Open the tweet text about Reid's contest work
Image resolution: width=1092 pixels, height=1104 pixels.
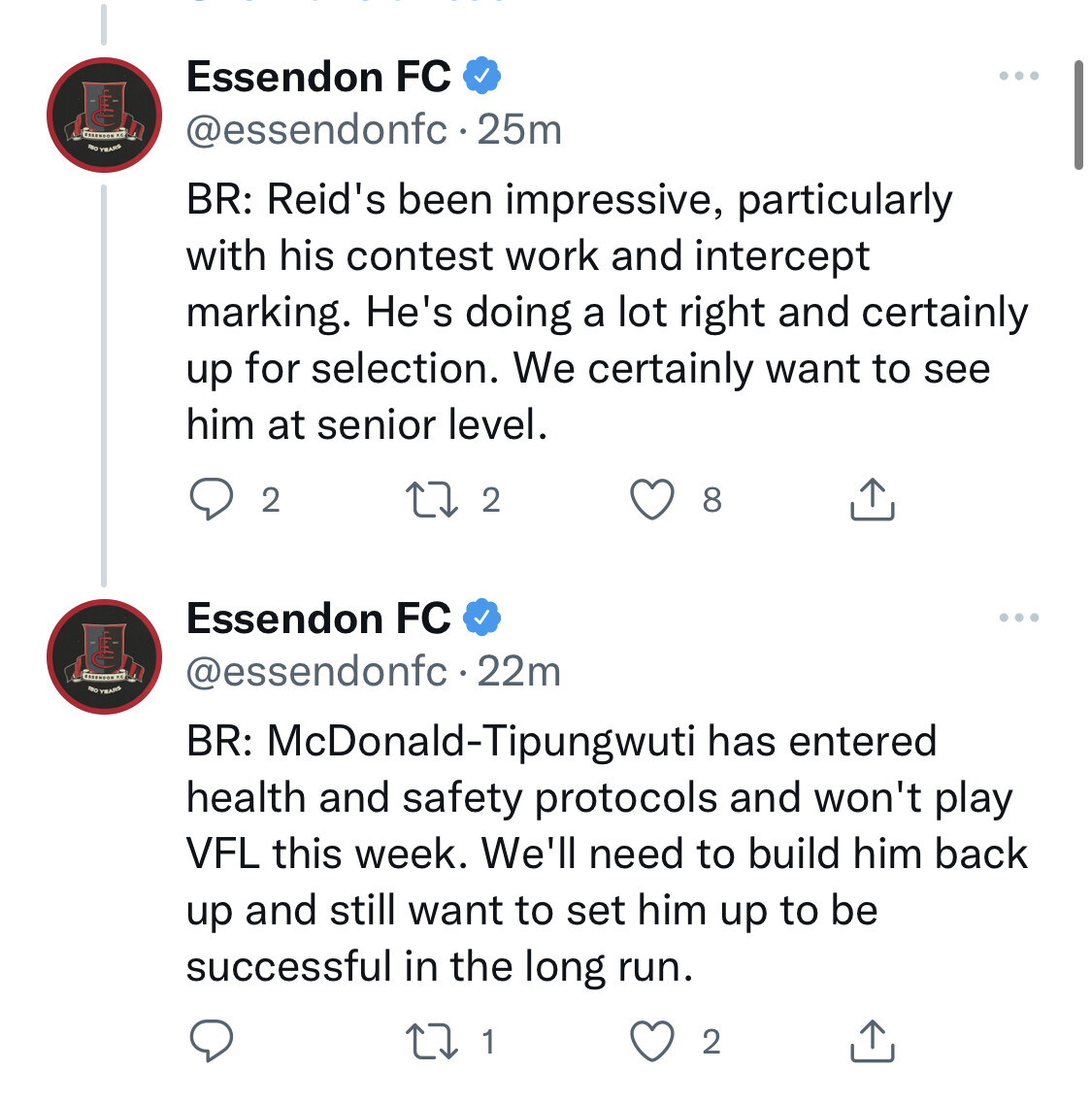(607, 312)
